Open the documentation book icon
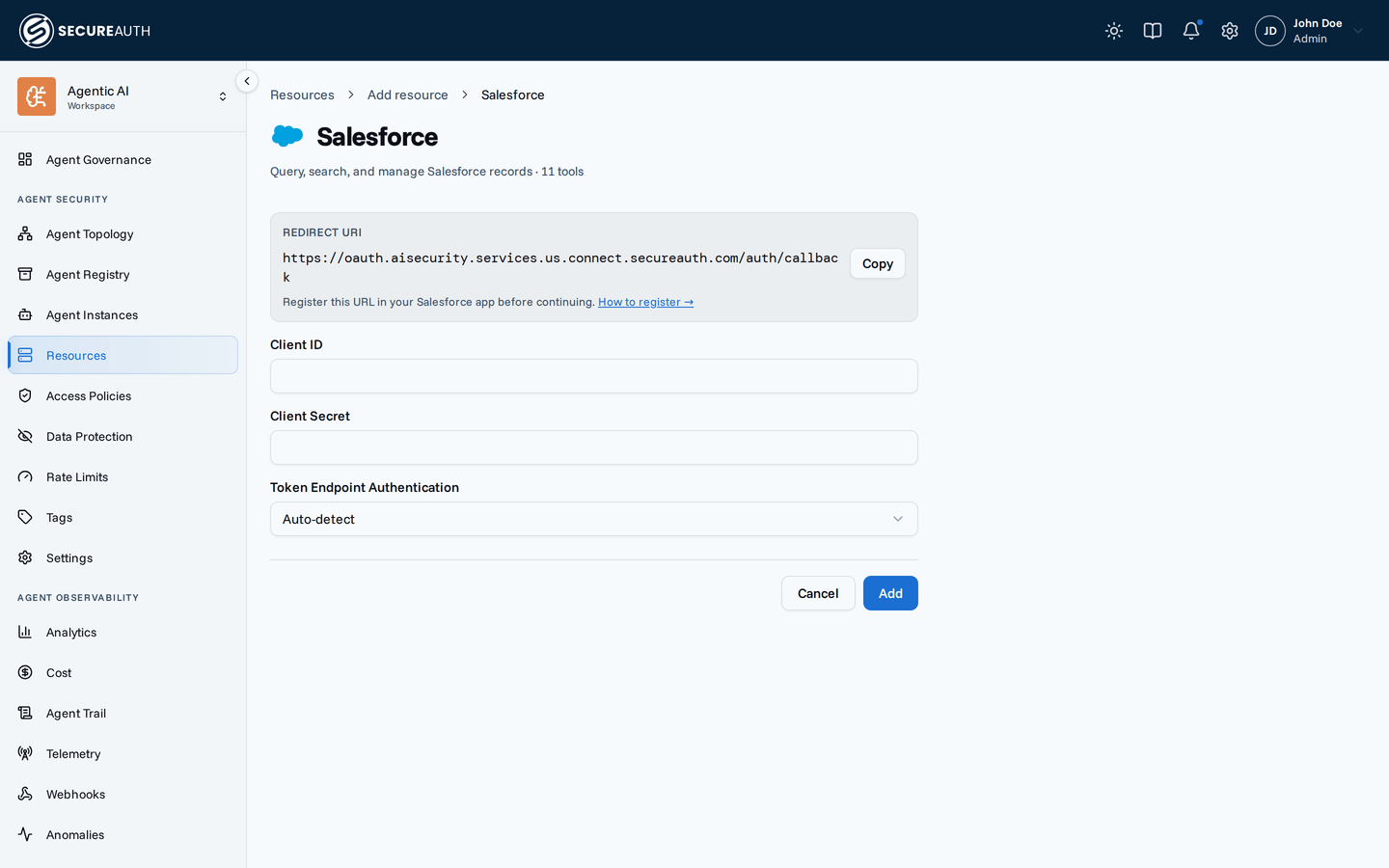This screenshot has height=868, width=1389. (1153, 31)
